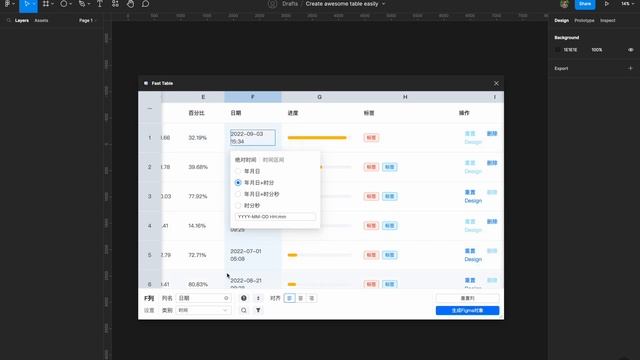Select column H header
Viewport: 640px width, 360px height.
click(405, 97)
